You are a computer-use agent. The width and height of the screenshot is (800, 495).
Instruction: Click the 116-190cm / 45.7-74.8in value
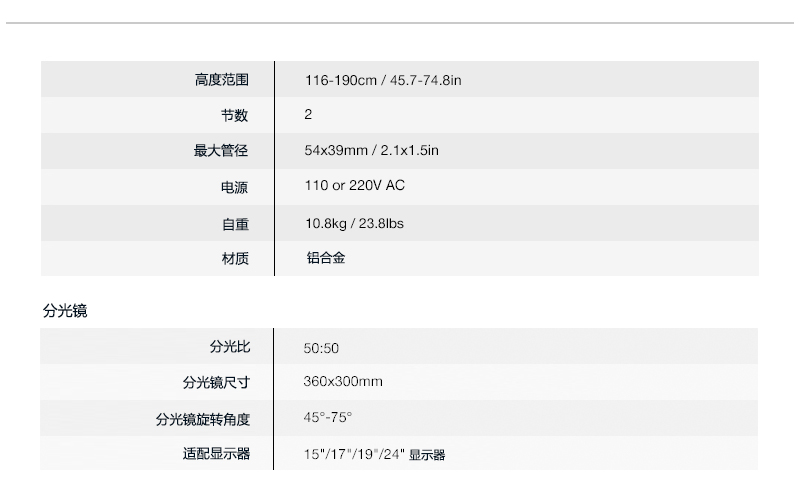(x=383, y=80)
